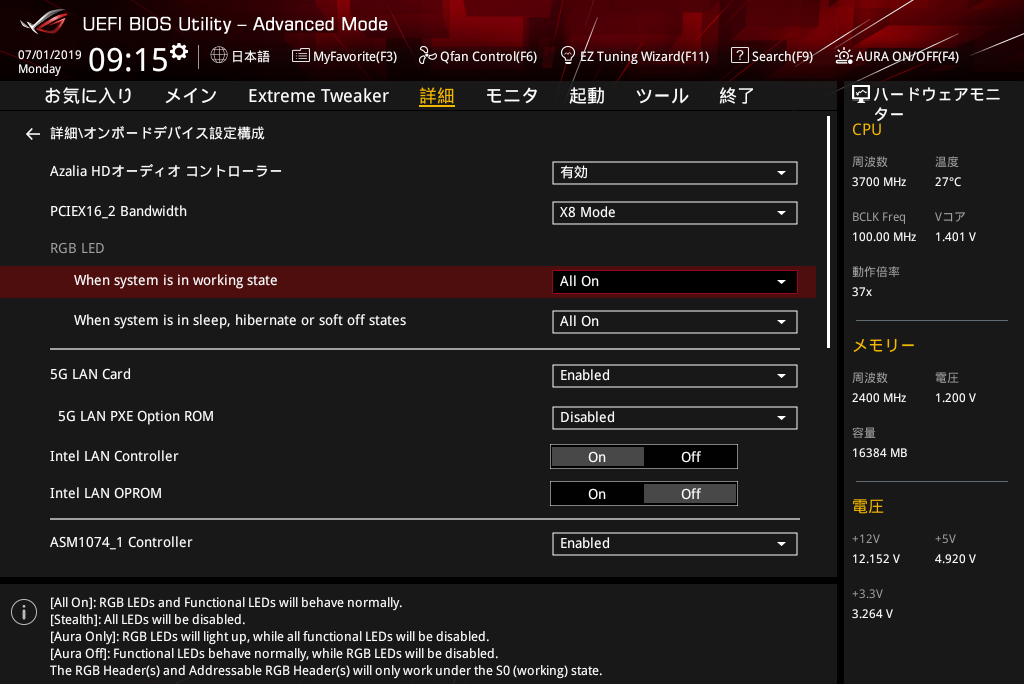Click CPU frequency value '3700 MHz'
This screenshot has height=684, width=1024.
pyautogui.click(x=879, y=182)
